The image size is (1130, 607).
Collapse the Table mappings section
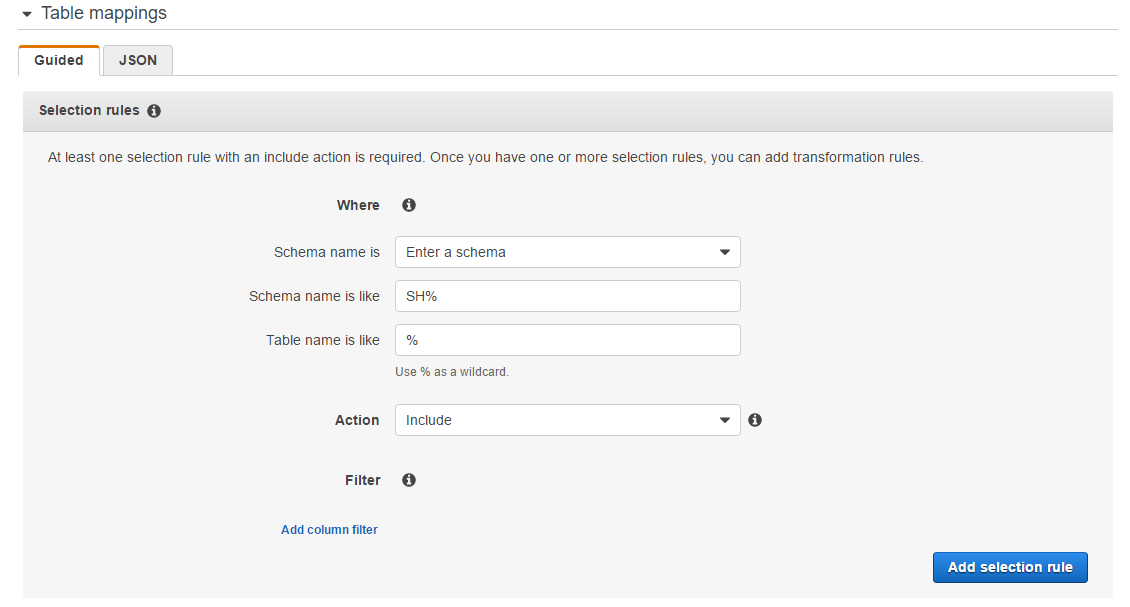click(x=26, y=13)
